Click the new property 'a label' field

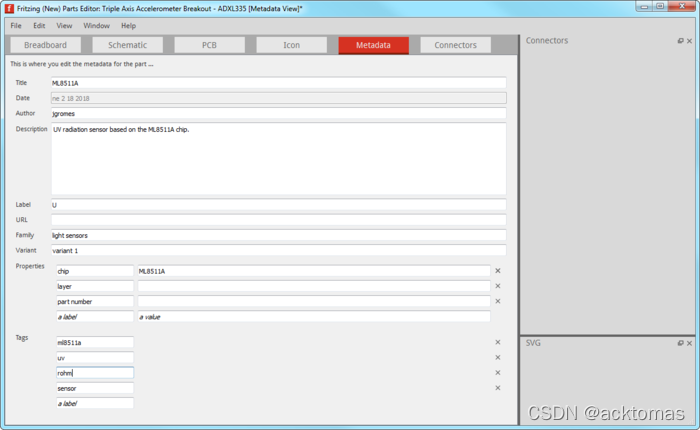(95, 317)
